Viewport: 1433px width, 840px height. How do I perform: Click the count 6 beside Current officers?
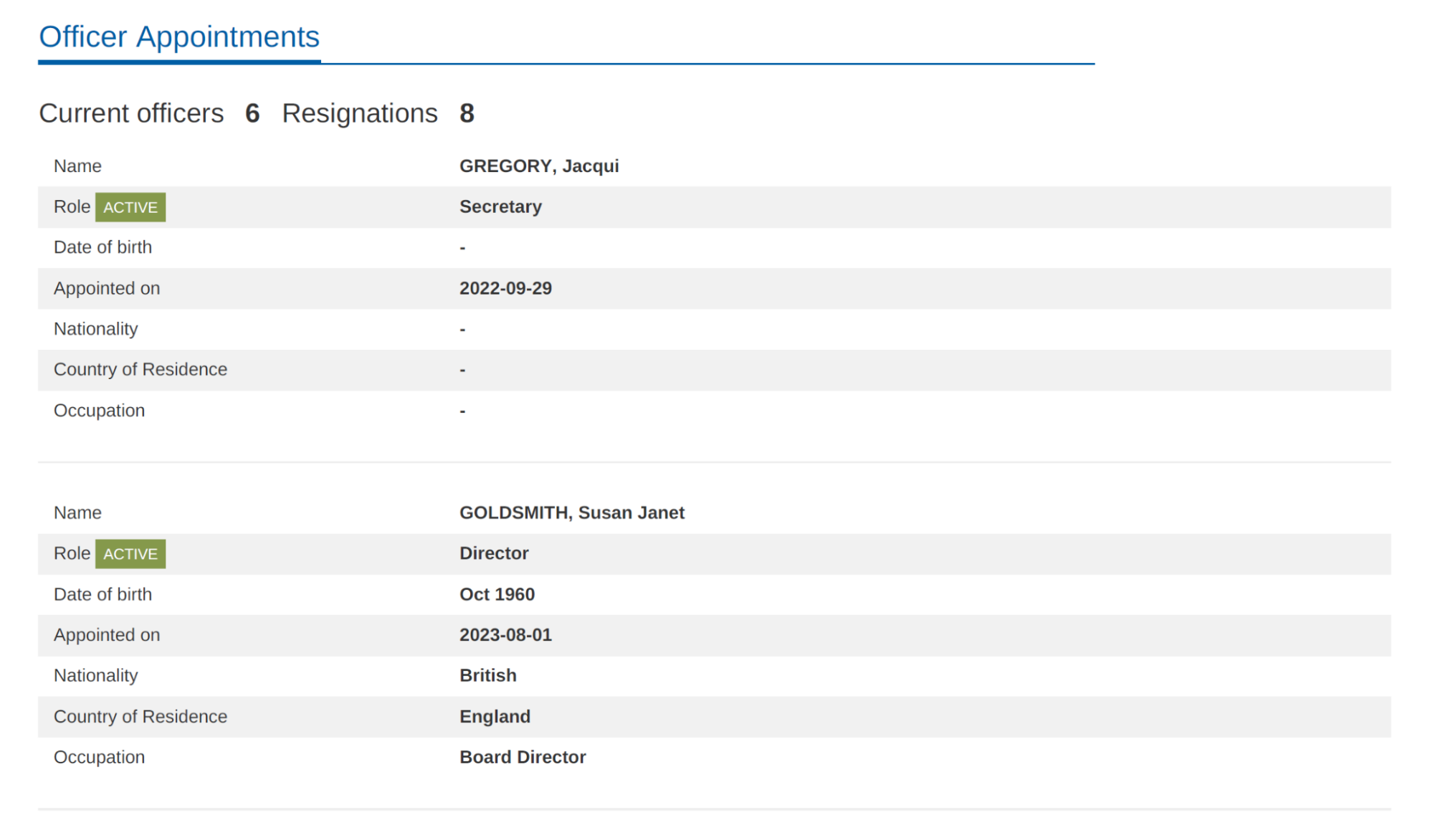pos(252,113)
